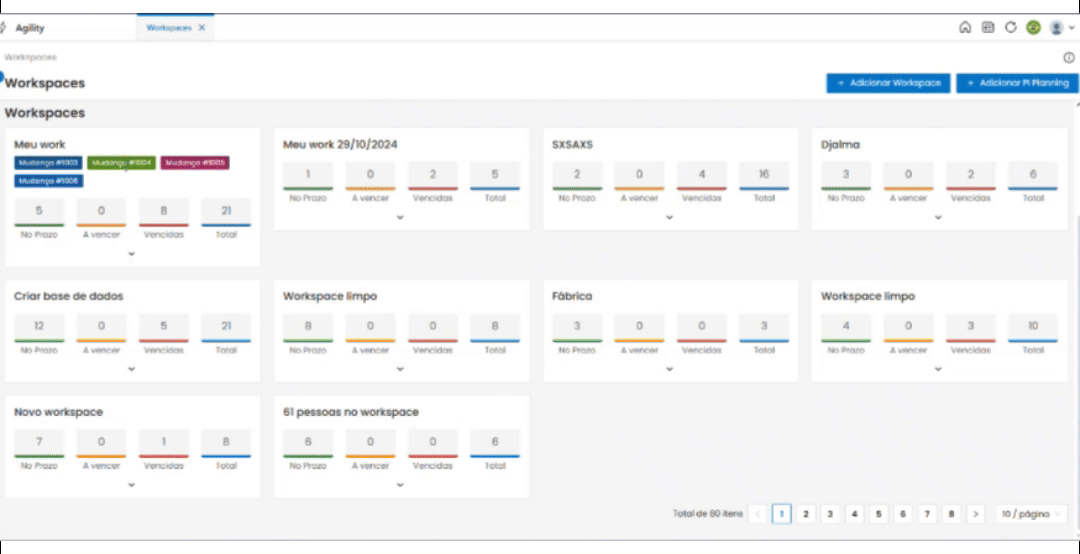Go to next page arrow in pagination
This screenshot has width=1080, height=554.
[975, 514]
